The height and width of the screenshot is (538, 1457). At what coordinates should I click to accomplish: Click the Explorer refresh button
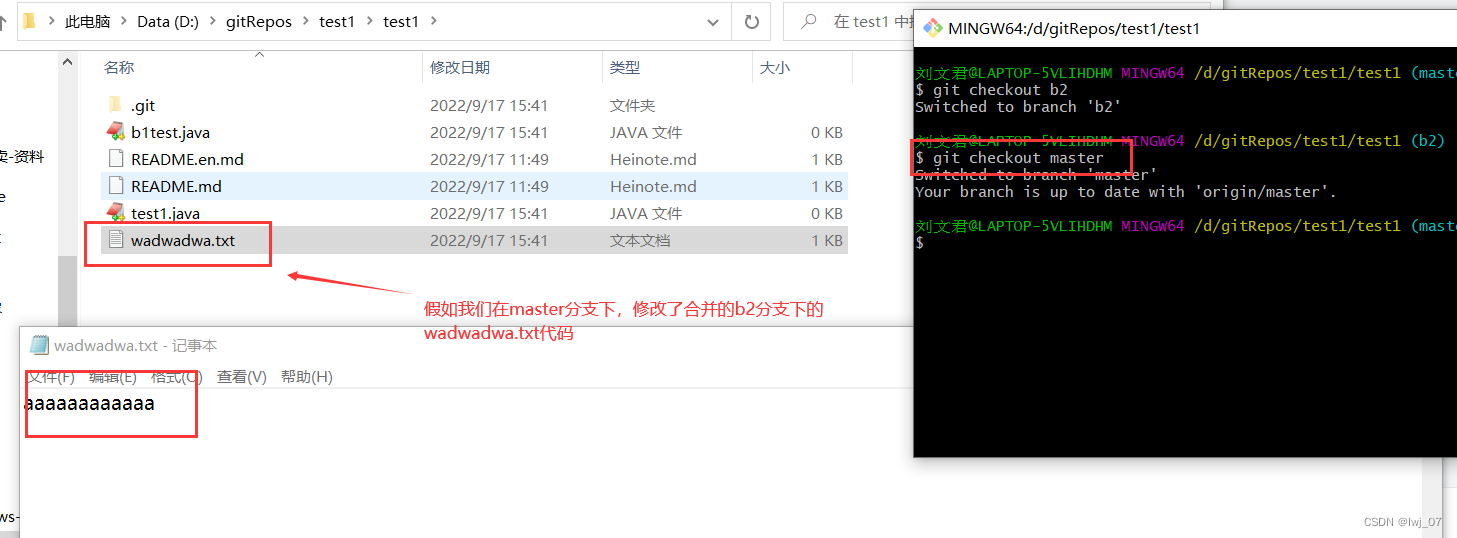click(752, 21)
